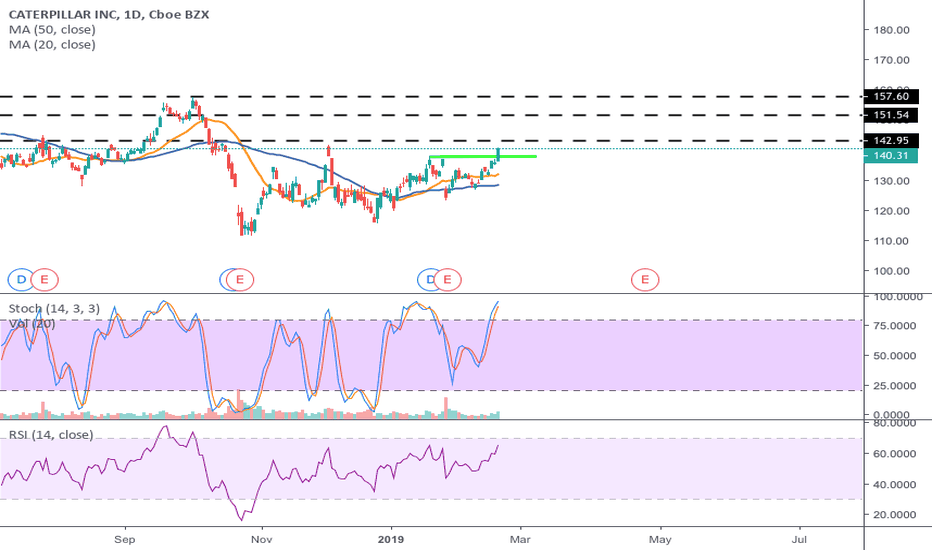
Task: Select the RSI (14, close) indicator label
Action: pyautogui.click(x=51, y=435)
